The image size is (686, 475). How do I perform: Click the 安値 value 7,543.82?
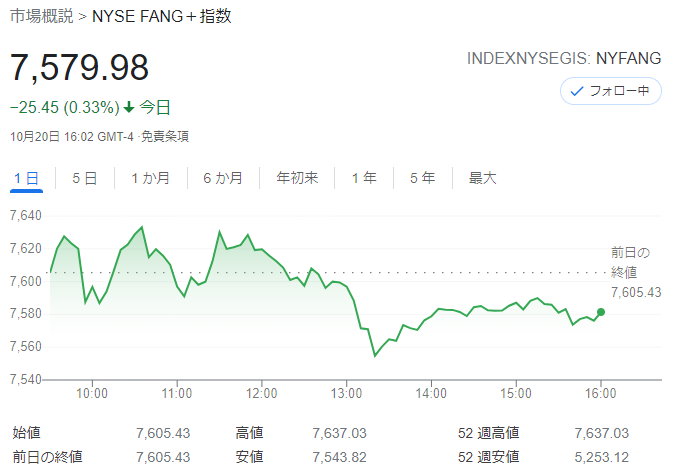[x=340, y=458]
